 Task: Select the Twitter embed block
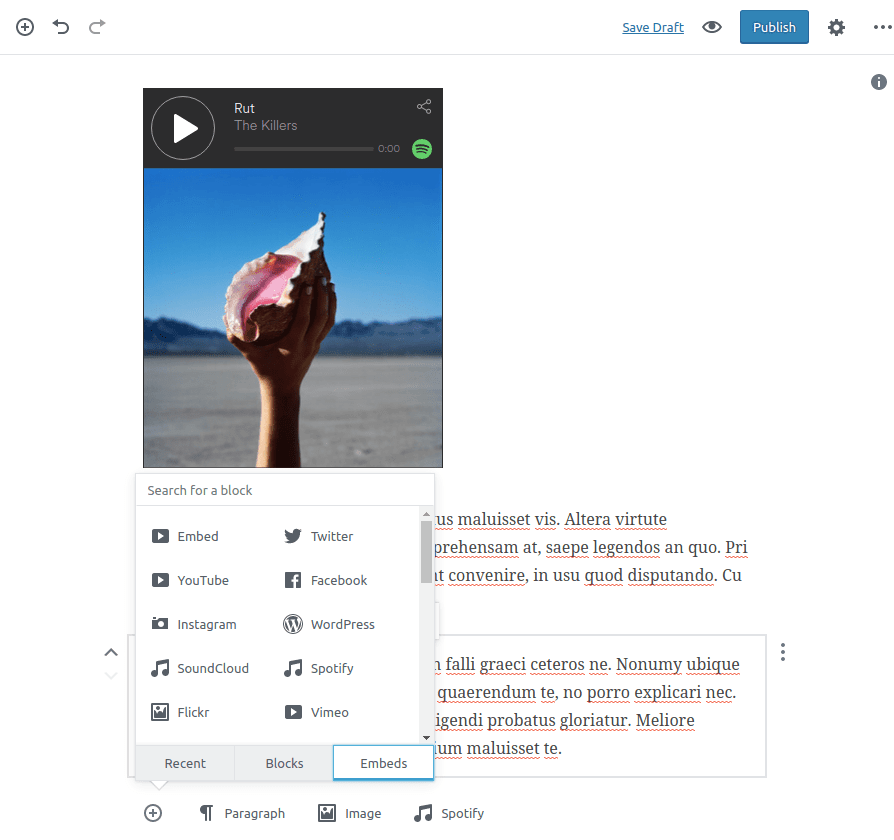pyautogui.click(x=319, y=536)
